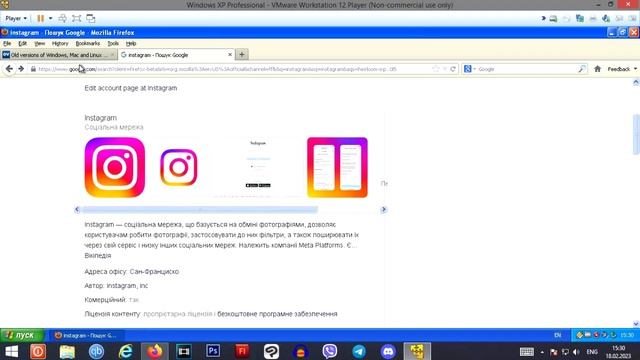Open Windows host Start button

[11, 351]
